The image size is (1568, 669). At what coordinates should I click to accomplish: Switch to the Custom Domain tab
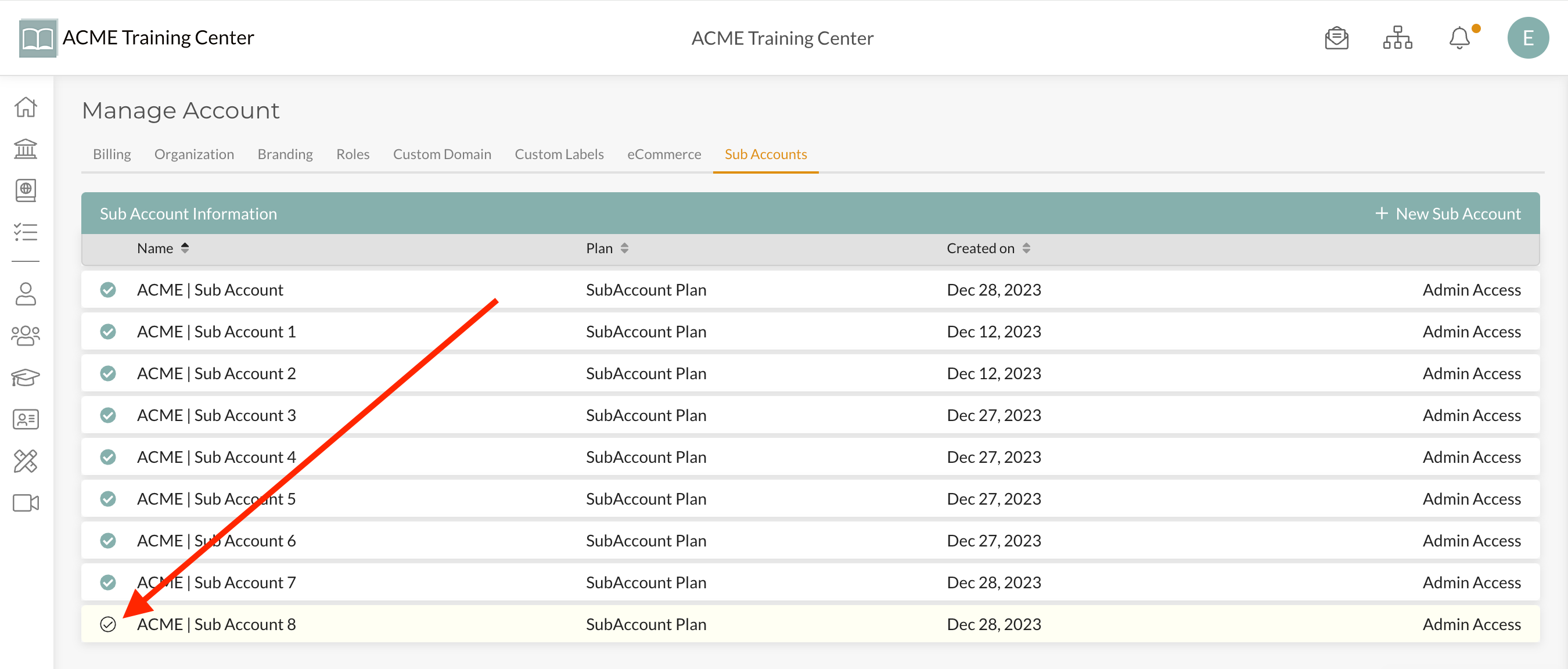442,154
